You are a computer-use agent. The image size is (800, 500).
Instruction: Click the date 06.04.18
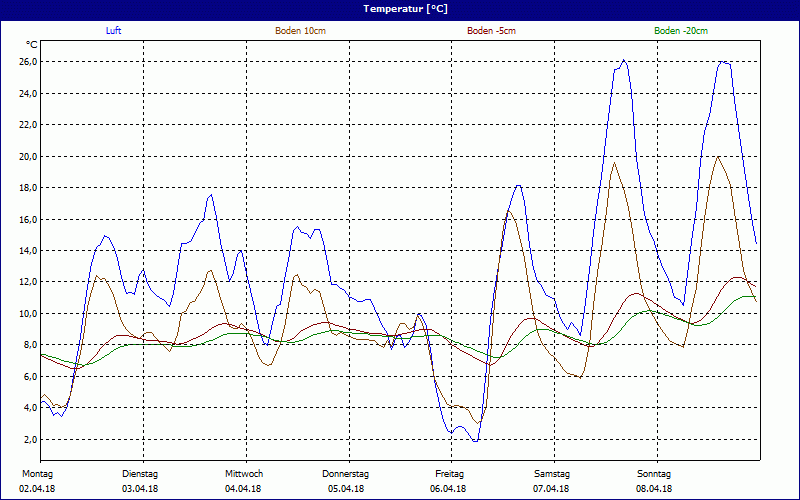[x=447, y=489]
